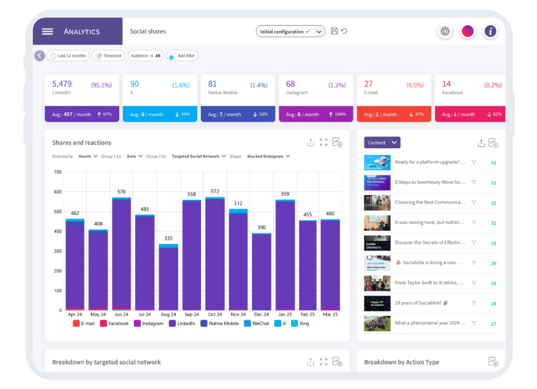Save the current configuration using the floppy icon
The image size is (537, 389).
pos(334,31)
